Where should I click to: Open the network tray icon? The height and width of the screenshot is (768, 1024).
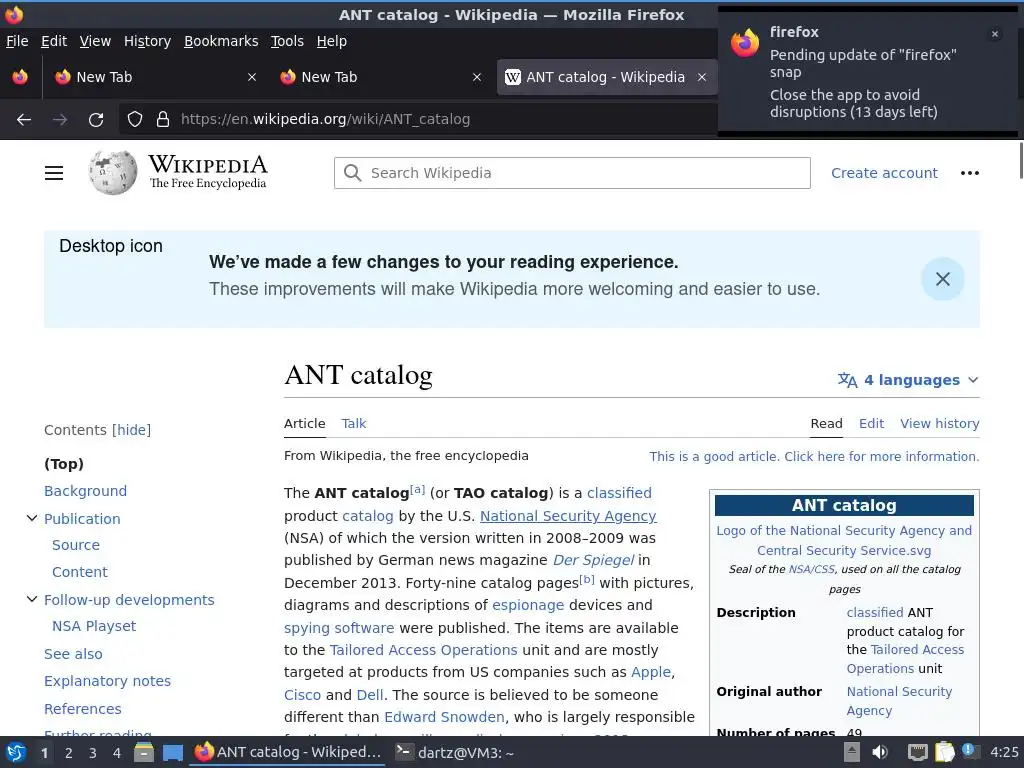click(x=918, y=752)
